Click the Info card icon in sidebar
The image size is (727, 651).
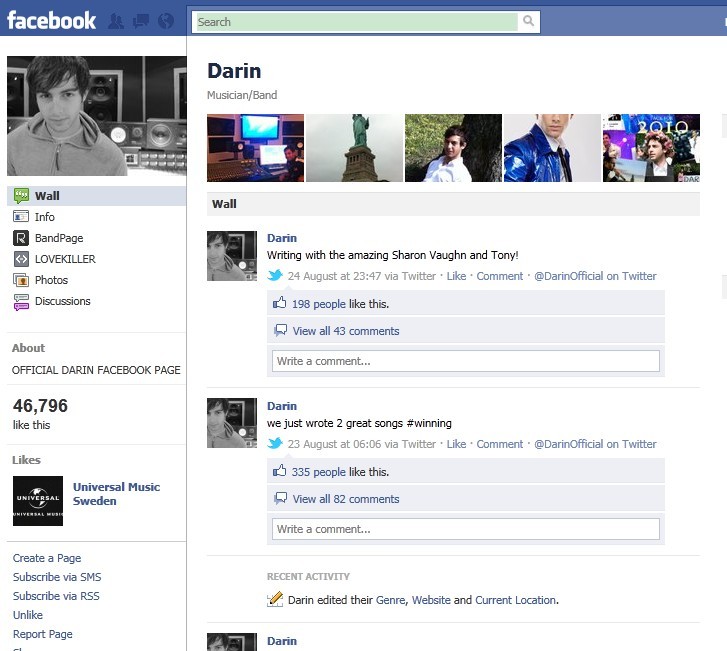[x=21, y=217]
